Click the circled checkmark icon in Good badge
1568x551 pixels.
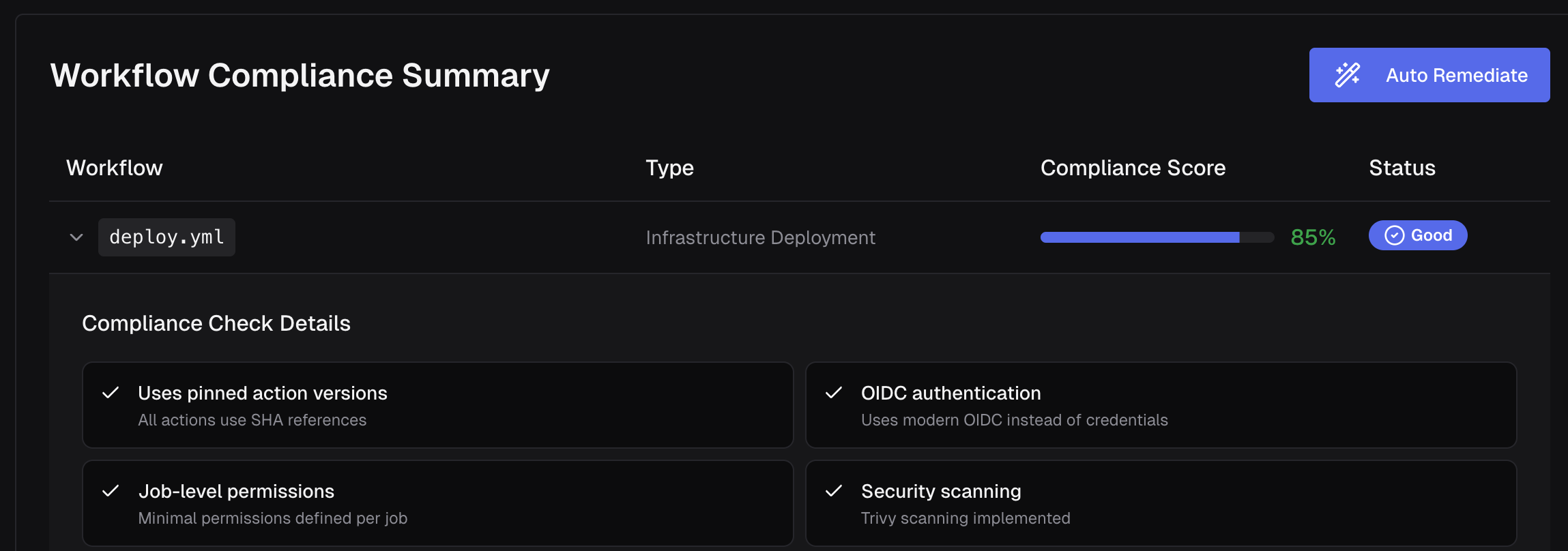(x=1394, y=235)
